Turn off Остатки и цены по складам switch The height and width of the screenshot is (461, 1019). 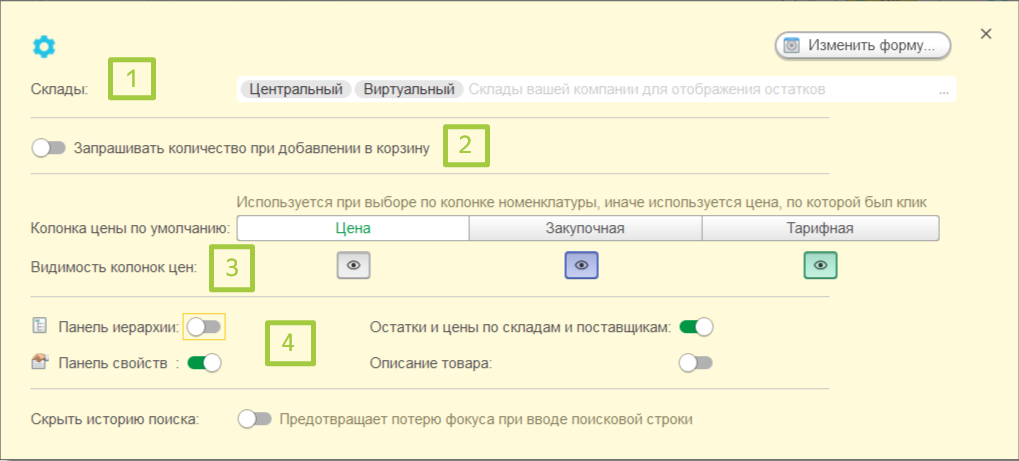pos(696,327)
